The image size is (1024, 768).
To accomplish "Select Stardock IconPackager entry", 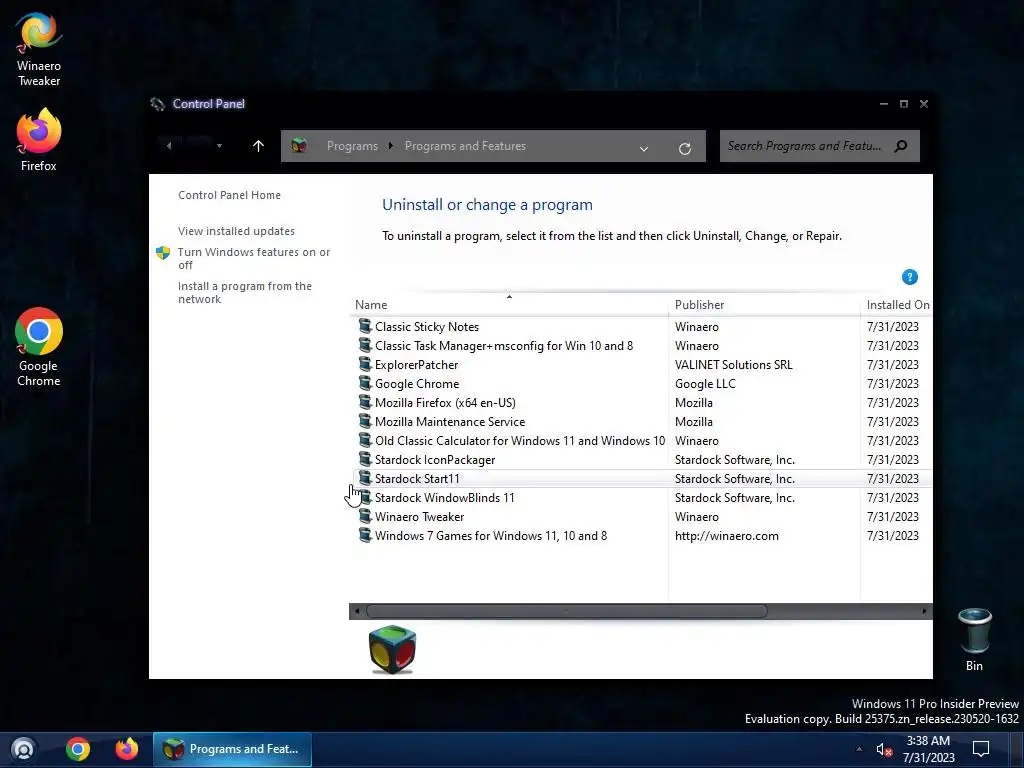I will coord(642,459).
